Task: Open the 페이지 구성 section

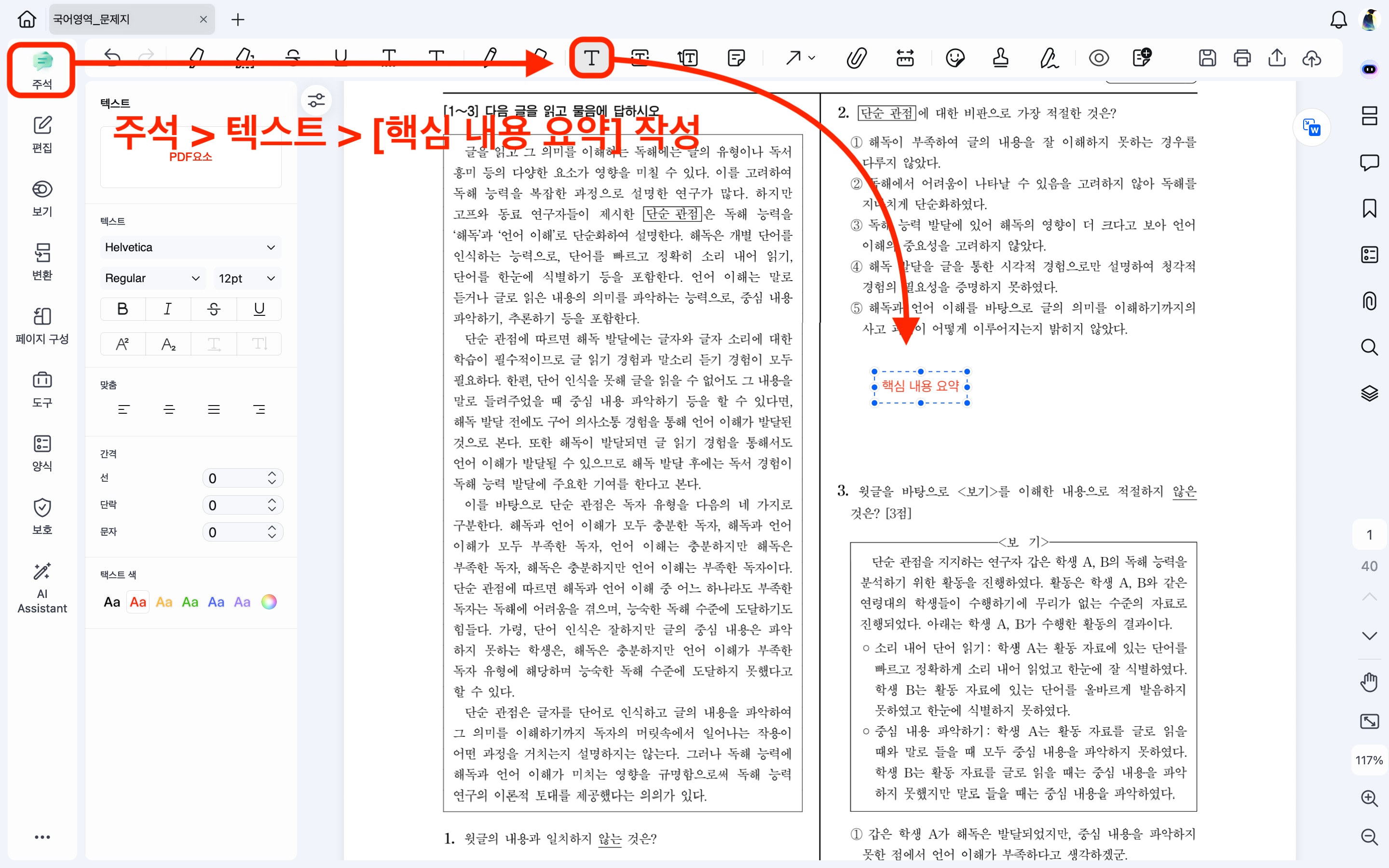Action: pos(41,326)
